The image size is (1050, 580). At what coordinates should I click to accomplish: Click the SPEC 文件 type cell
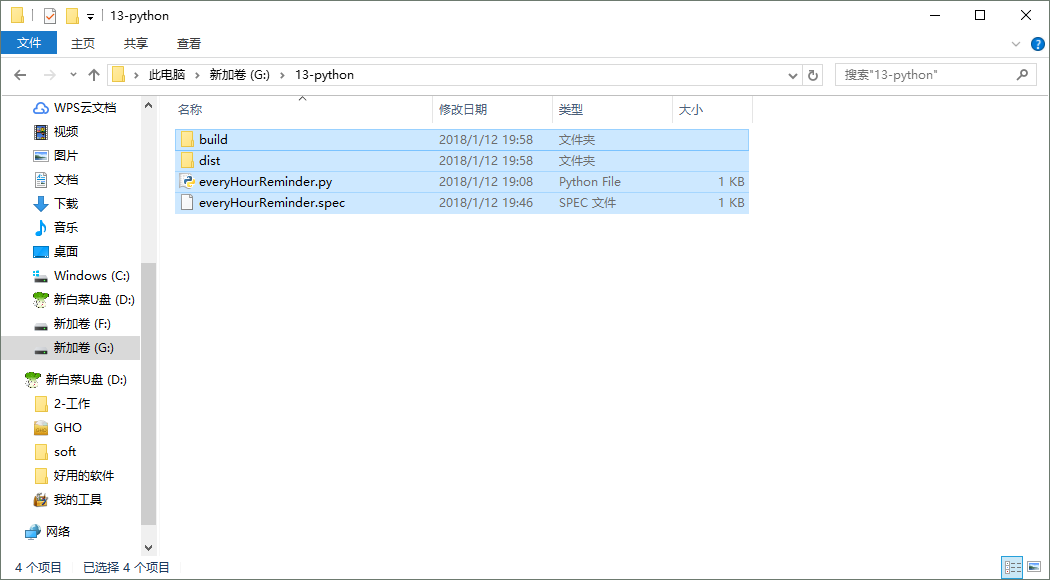click(x=587, y=202)
